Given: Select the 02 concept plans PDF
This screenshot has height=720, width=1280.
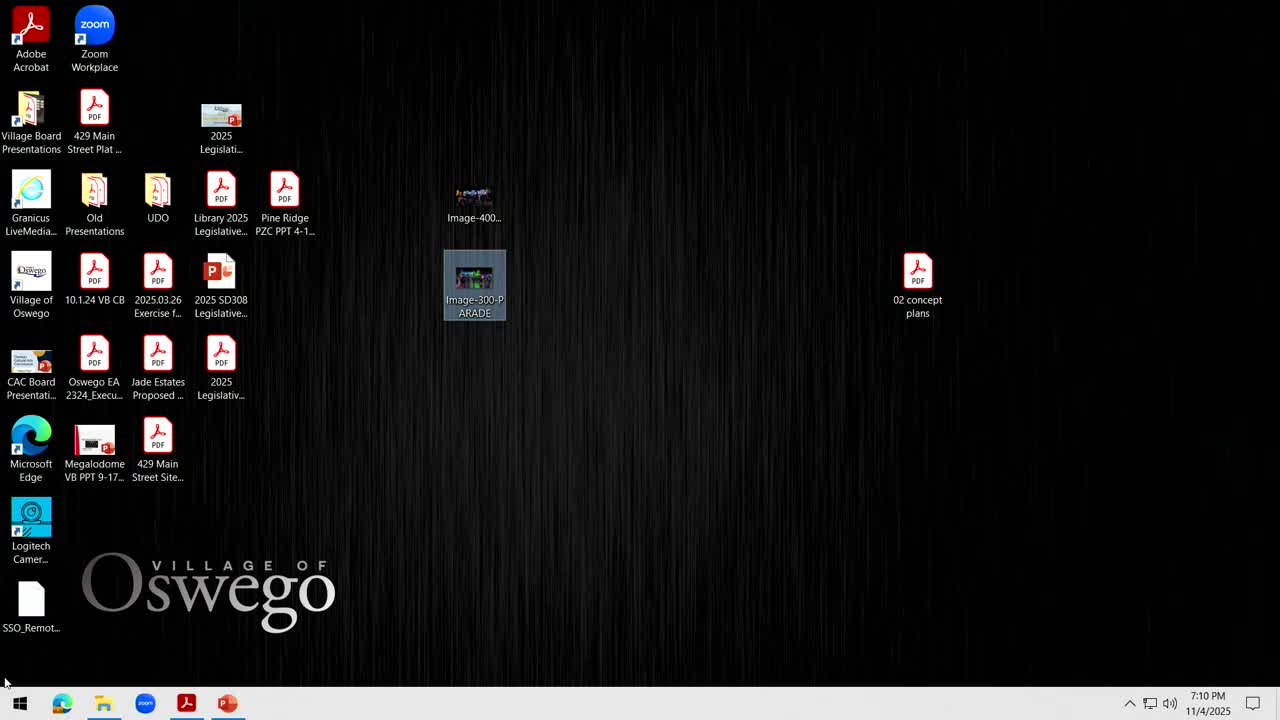Looking at the screenshot, I should 918,286.
